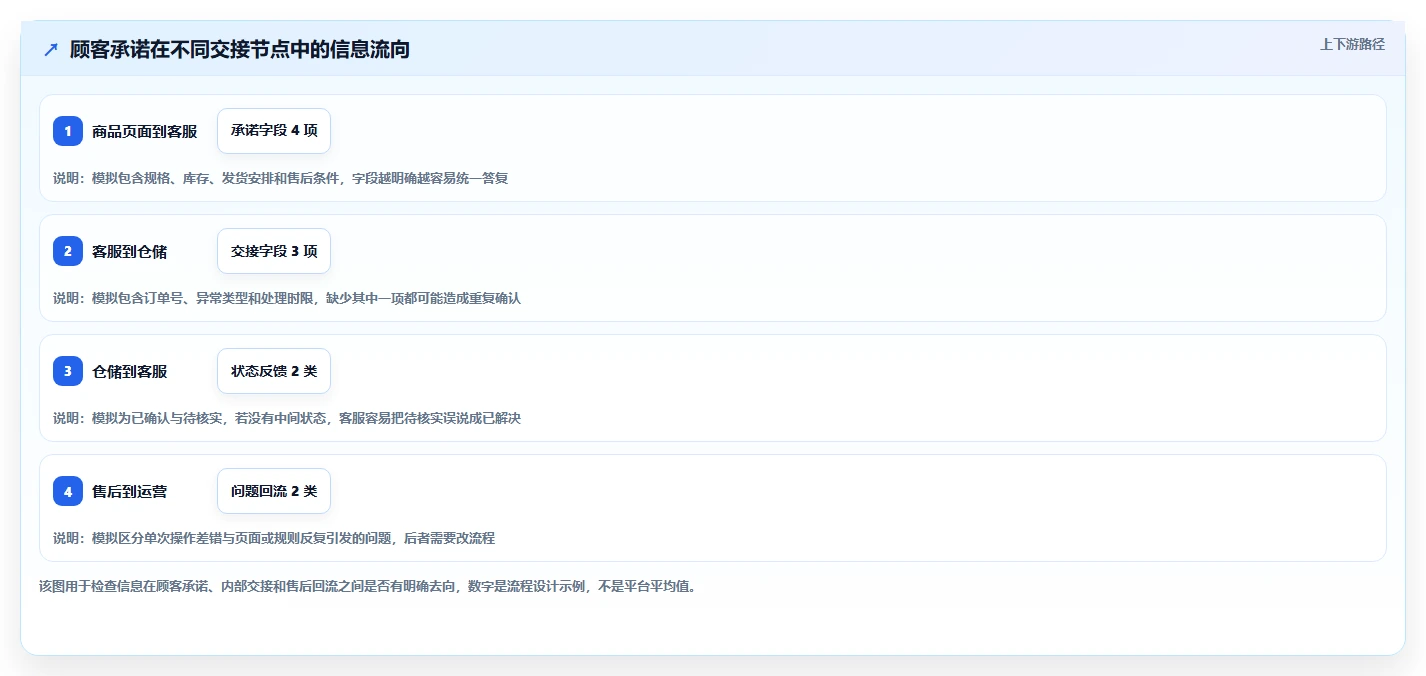Select step number badge 4
The image size is (1426, 676).
[x=68, y=491]
